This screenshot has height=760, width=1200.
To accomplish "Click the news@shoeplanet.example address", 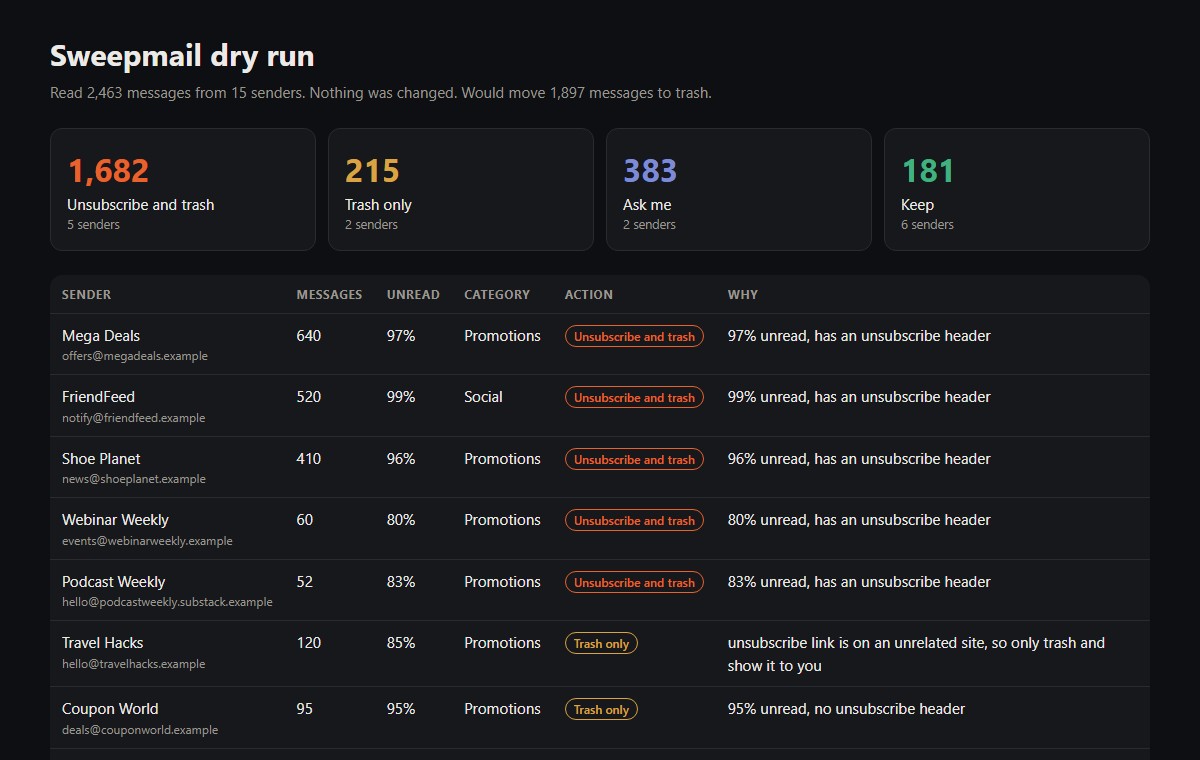I will click(x=134, y=479).
